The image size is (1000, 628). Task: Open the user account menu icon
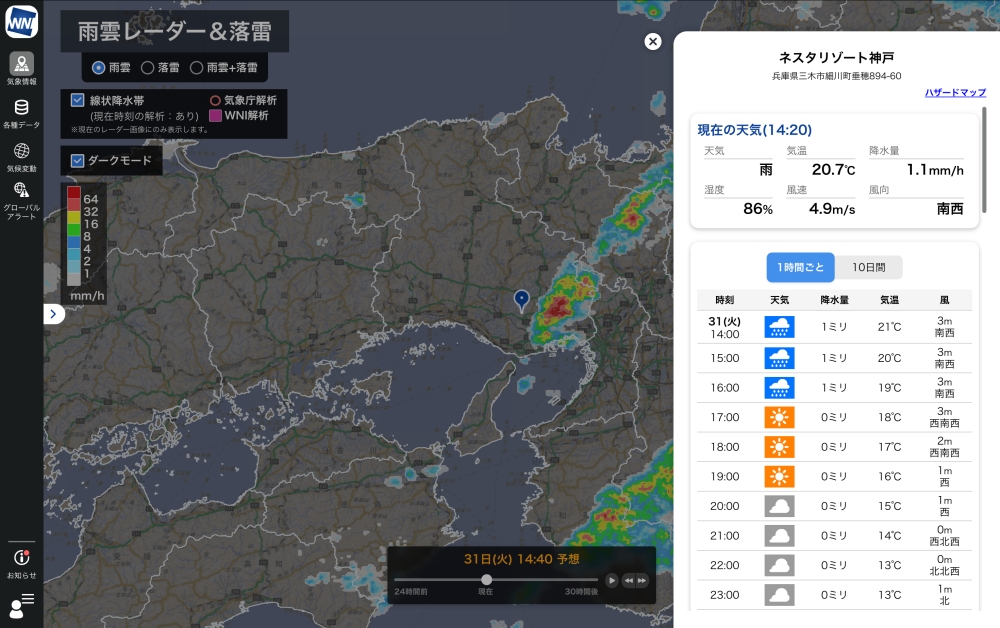click(x=21, y=604)
